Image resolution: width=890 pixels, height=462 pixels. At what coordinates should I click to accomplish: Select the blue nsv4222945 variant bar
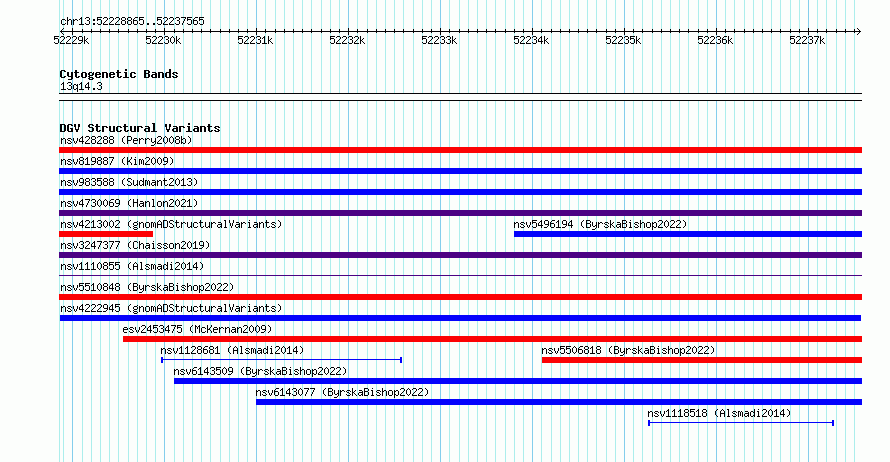click(x=460, y=318)
